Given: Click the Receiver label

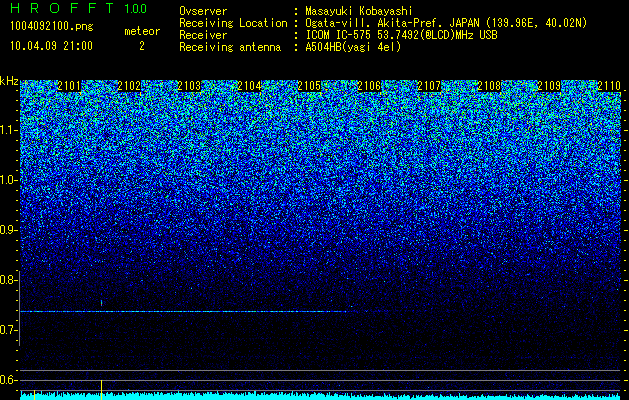Looking at the screenshot, I should coord(203,35).
